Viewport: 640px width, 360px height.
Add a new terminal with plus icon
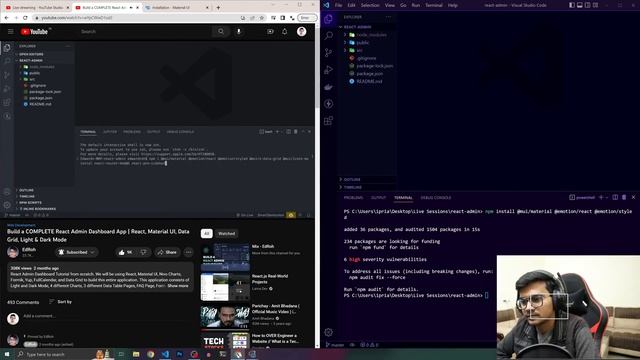pyautogui.click(x=601, y=198)
